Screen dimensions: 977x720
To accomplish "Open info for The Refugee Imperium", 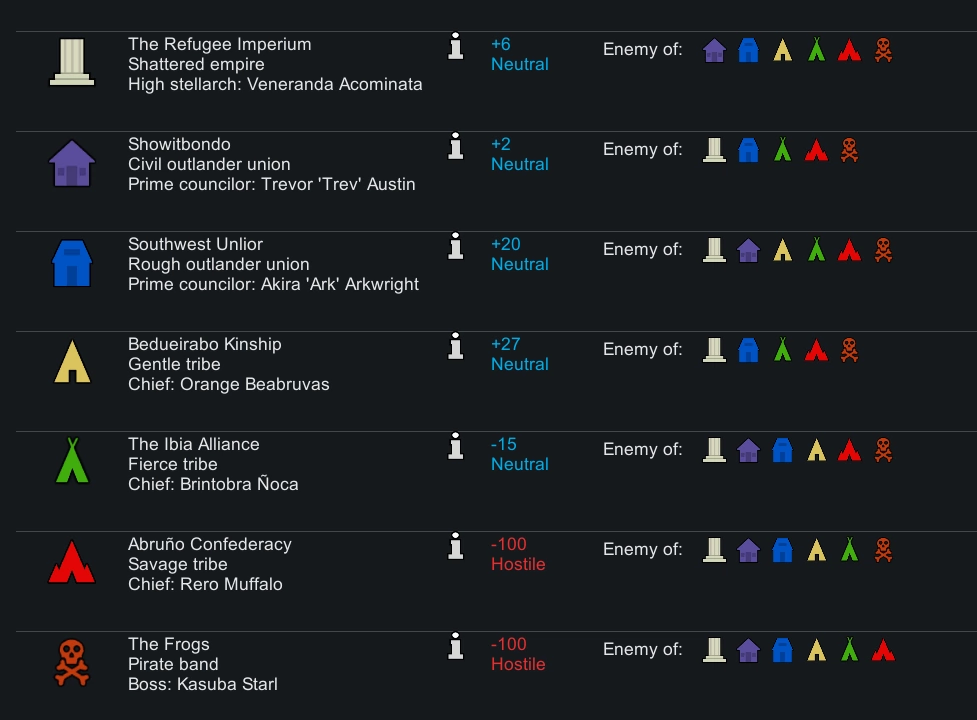I will 456,47.
